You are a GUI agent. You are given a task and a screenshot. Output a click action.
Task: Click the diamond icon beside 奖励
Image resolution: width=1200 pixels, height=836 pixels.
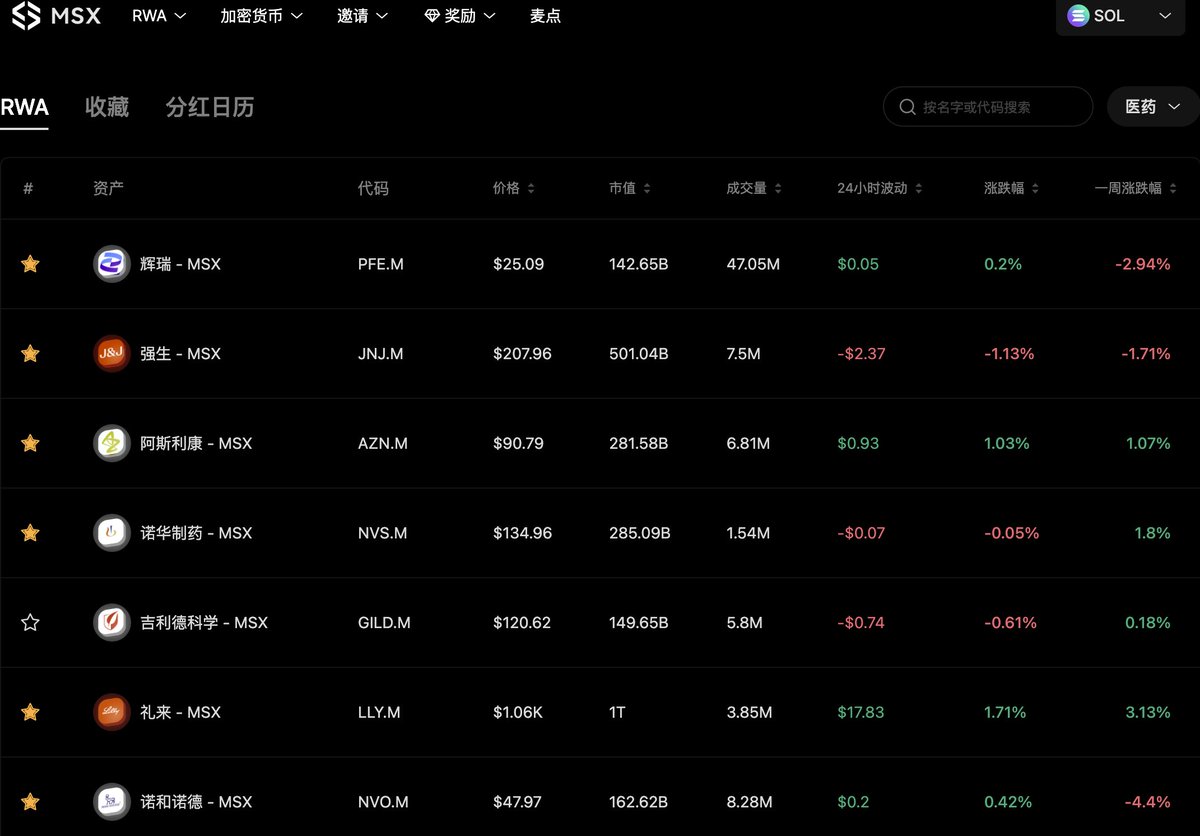pyautogui.click(x=431, y=16)
